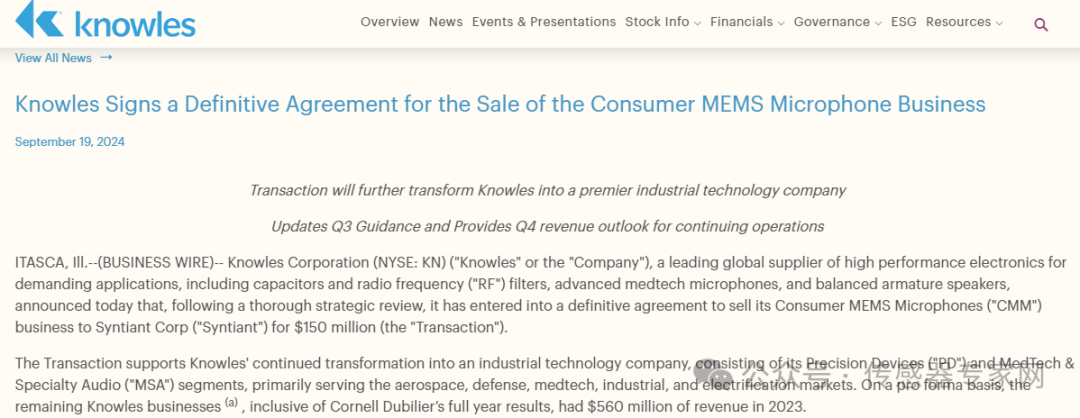The height and width of the screenshot is (418, 1080).
Task: Click the September 19, 2024 date
Action: (70, 142)
